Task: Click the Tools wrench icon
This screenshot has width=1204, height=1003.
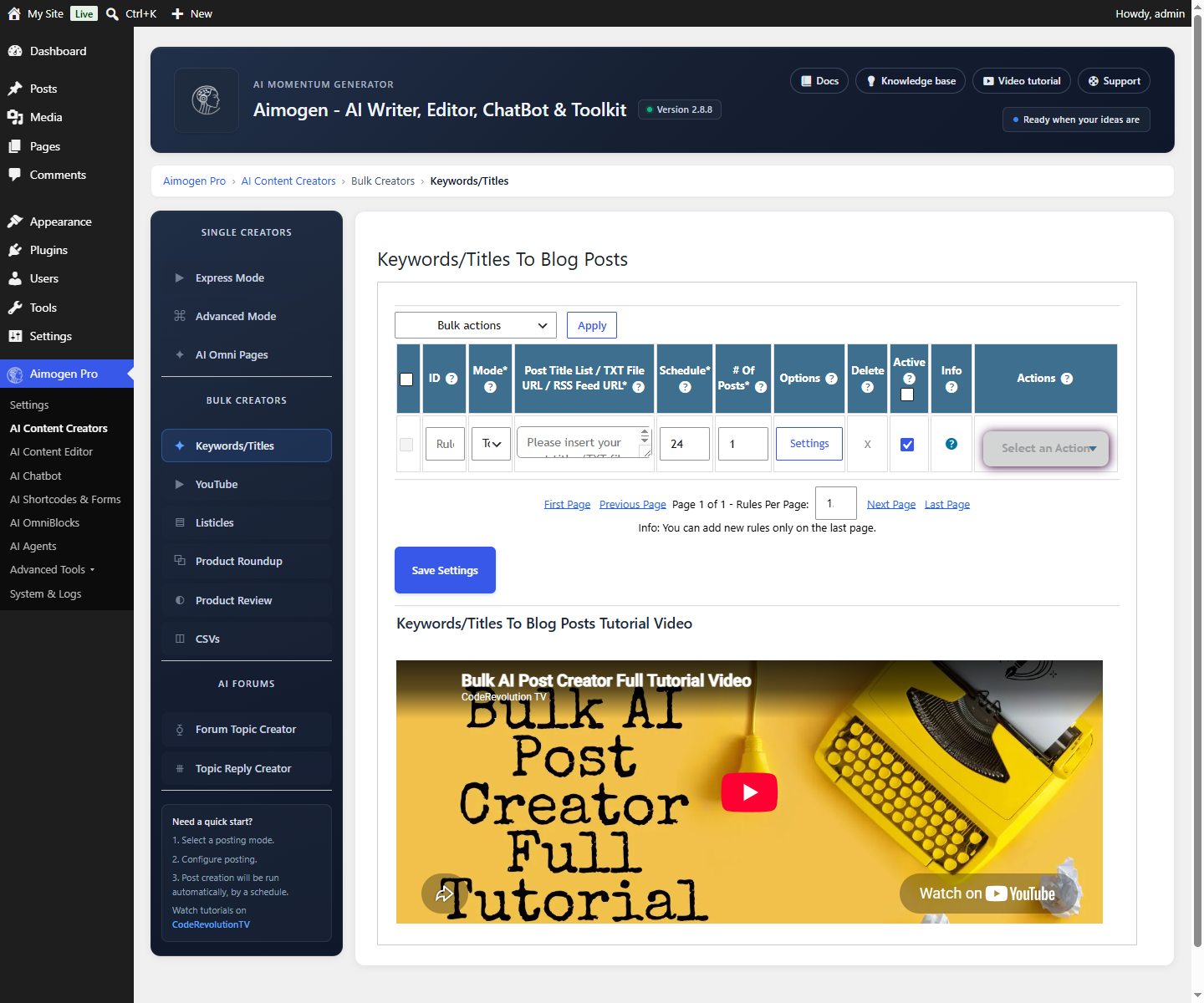Action: tap(15, 308)
